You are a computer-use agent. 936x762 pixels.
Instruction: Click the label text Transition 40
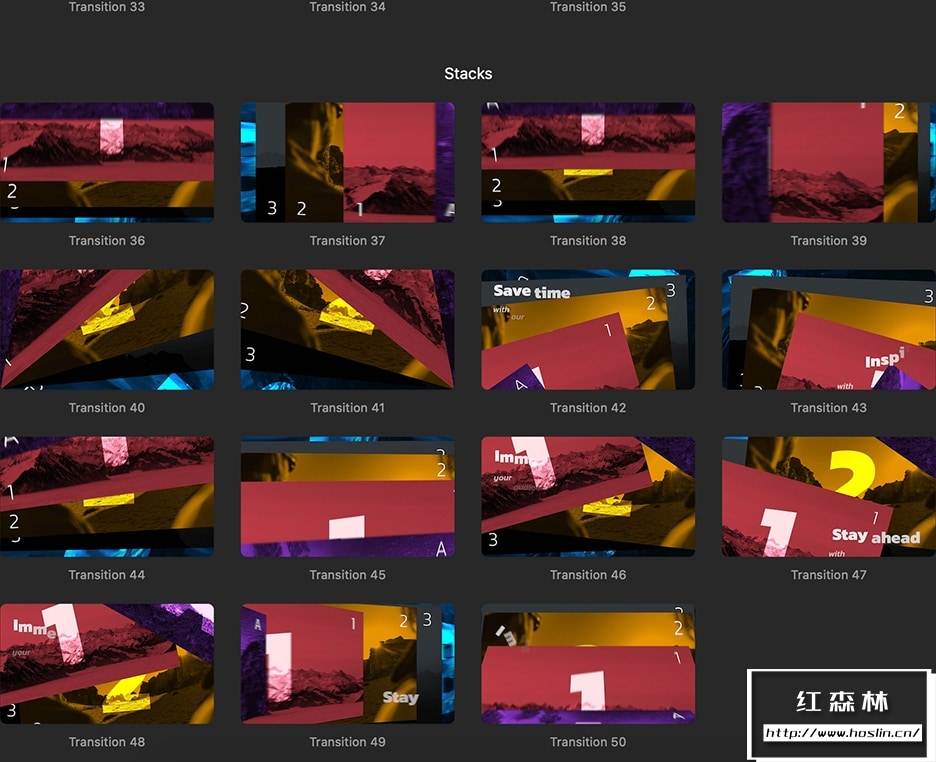[107, 408]
